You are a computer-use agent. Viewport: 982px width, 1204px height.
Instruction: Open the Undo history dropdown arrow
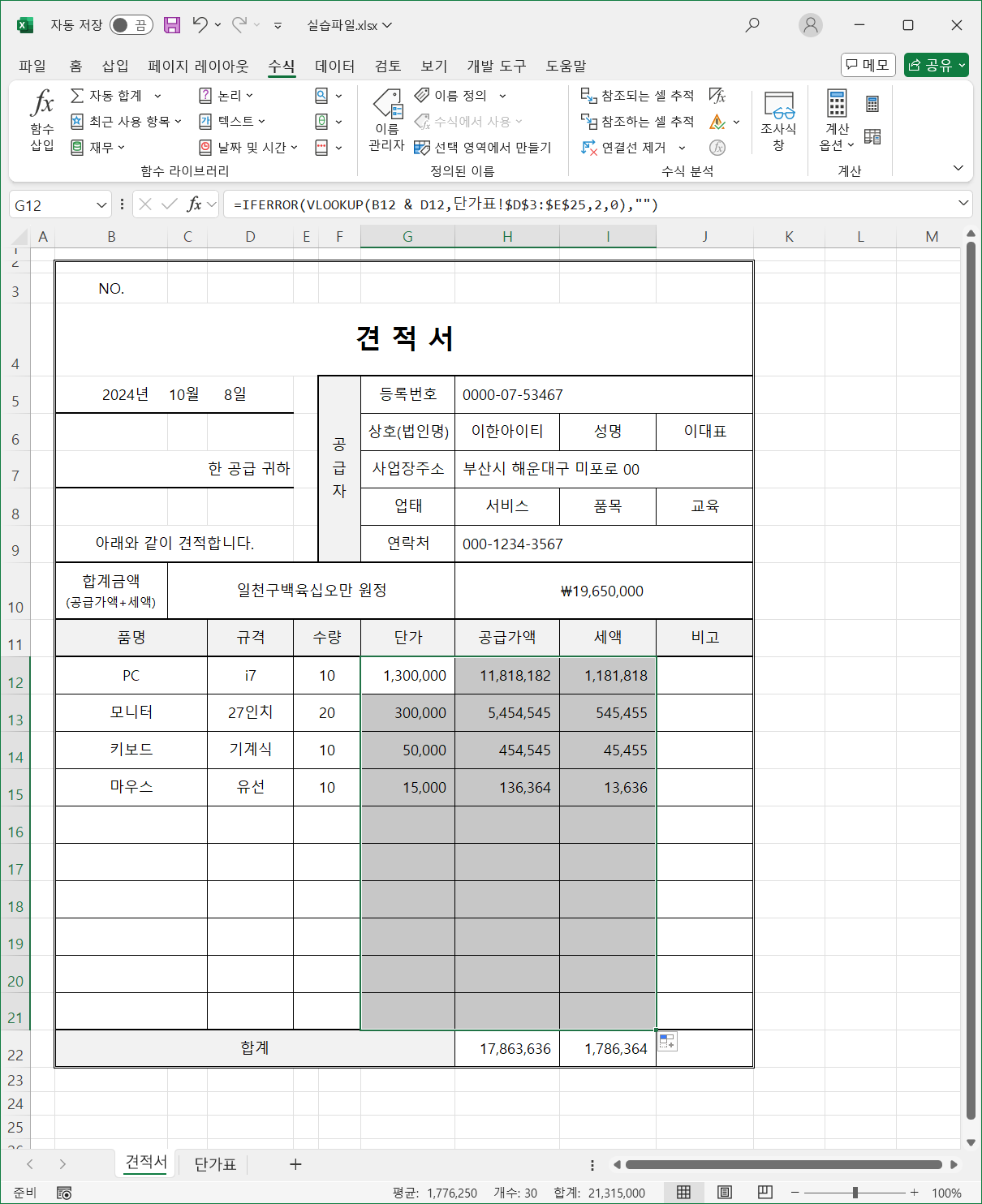[x=218, y=25]
